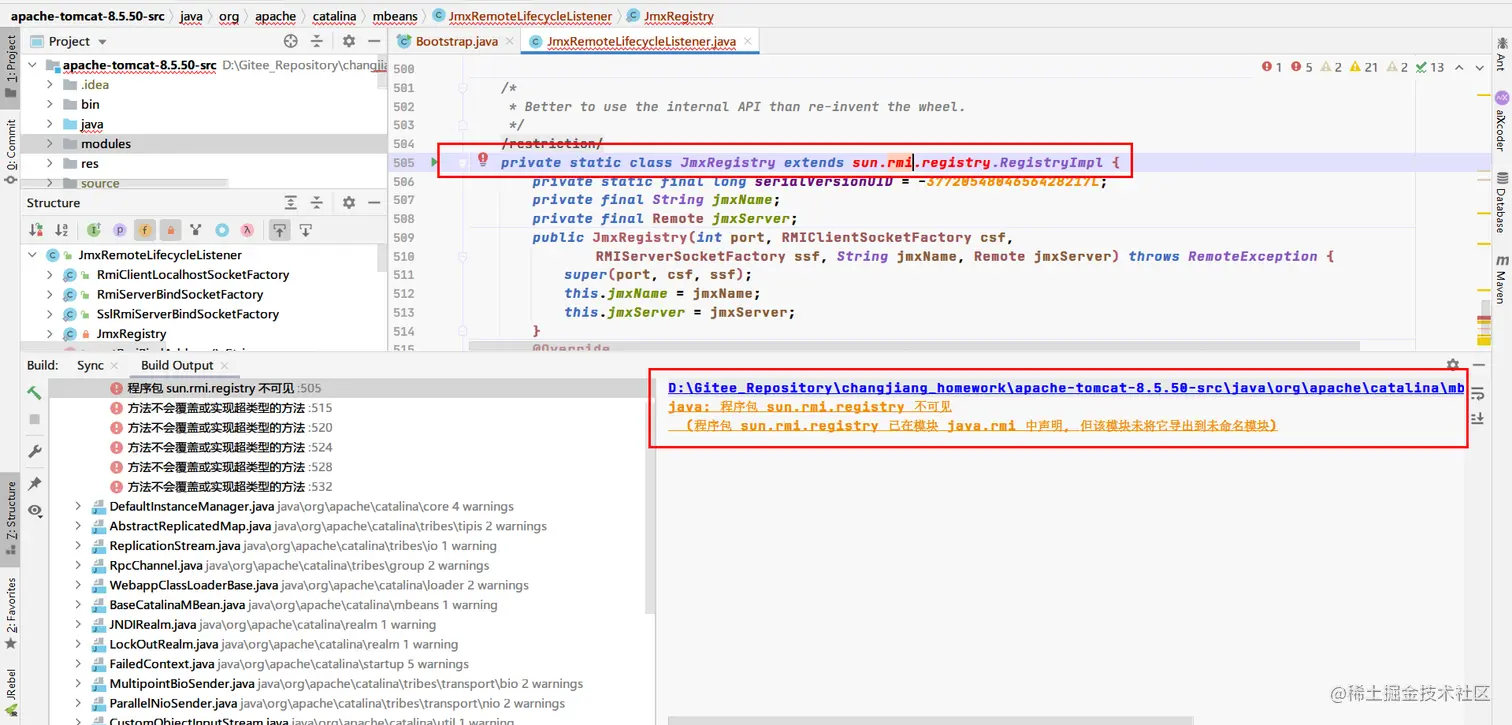Open Project panel settings gear
The image size is (1512, 725).
point(348,41)
